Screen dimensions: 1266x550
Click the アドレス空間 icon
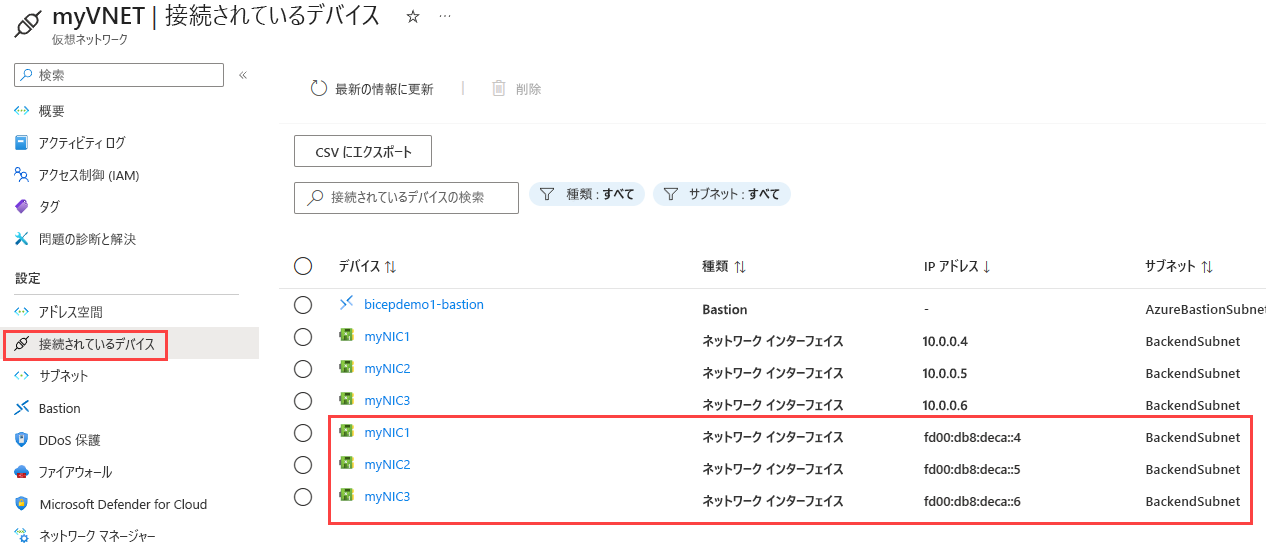click(x=22, y=312)
